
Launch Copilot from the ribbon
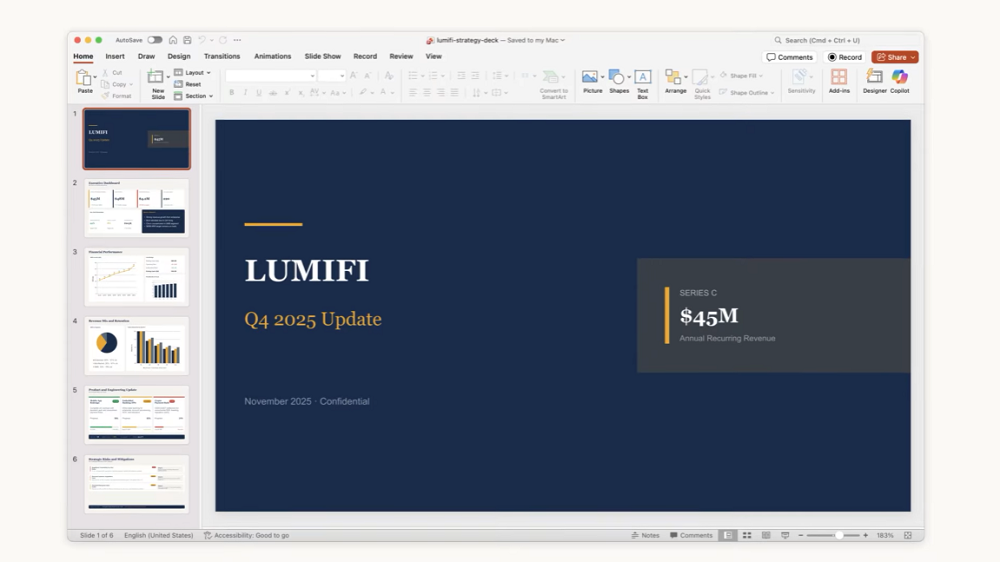pos(900,80)
